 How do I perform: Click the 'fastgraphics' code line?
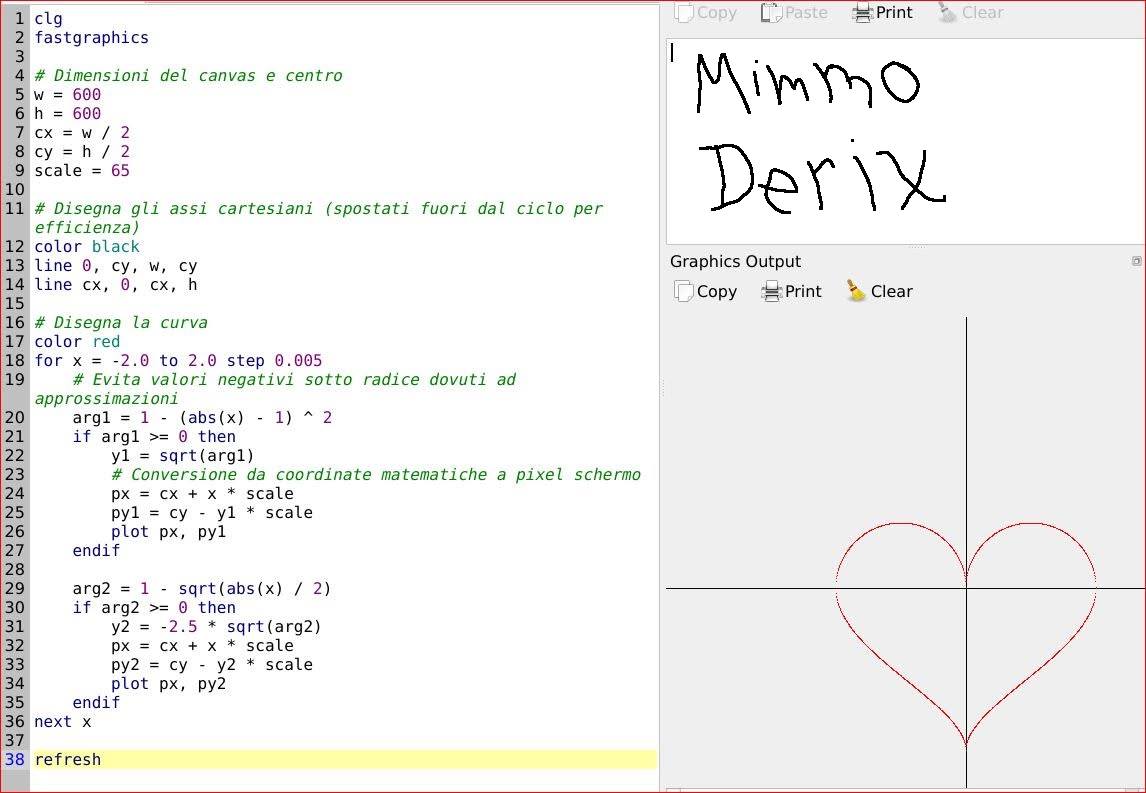pyautogui.click(x=91, y=38)
